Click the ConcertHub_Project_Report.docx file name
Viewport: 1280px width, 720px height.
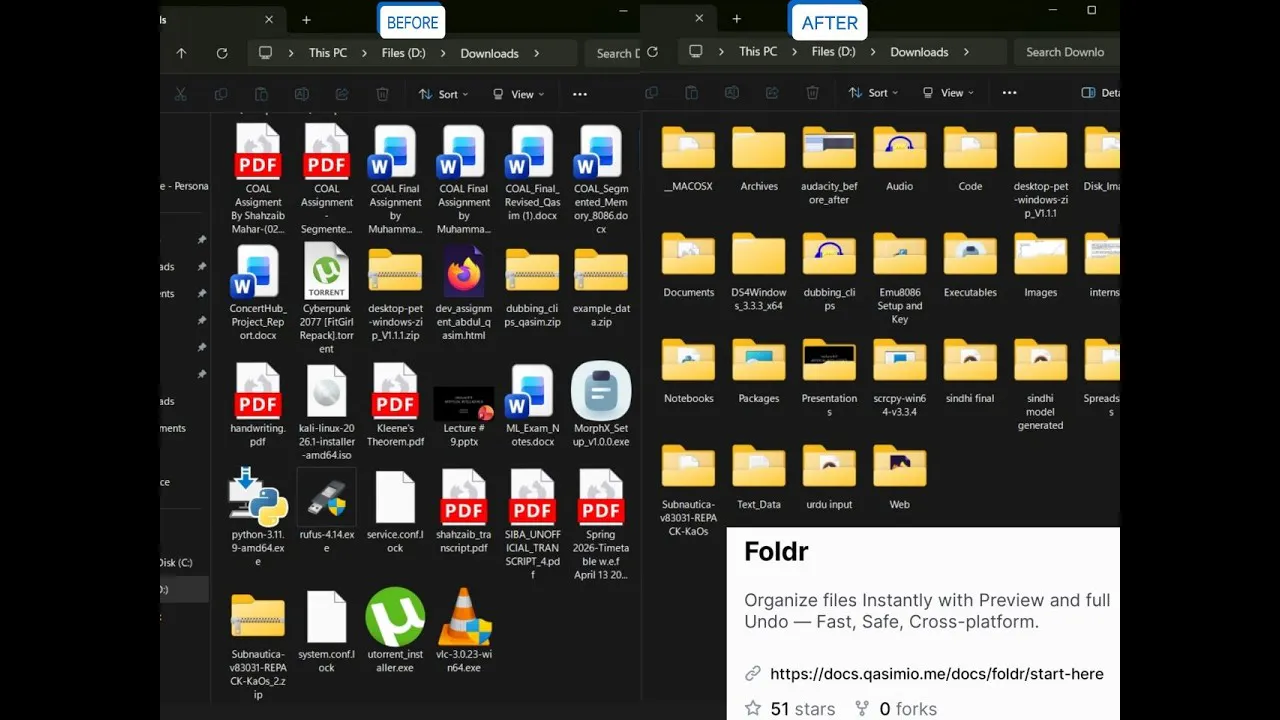[x=258, y=322]
